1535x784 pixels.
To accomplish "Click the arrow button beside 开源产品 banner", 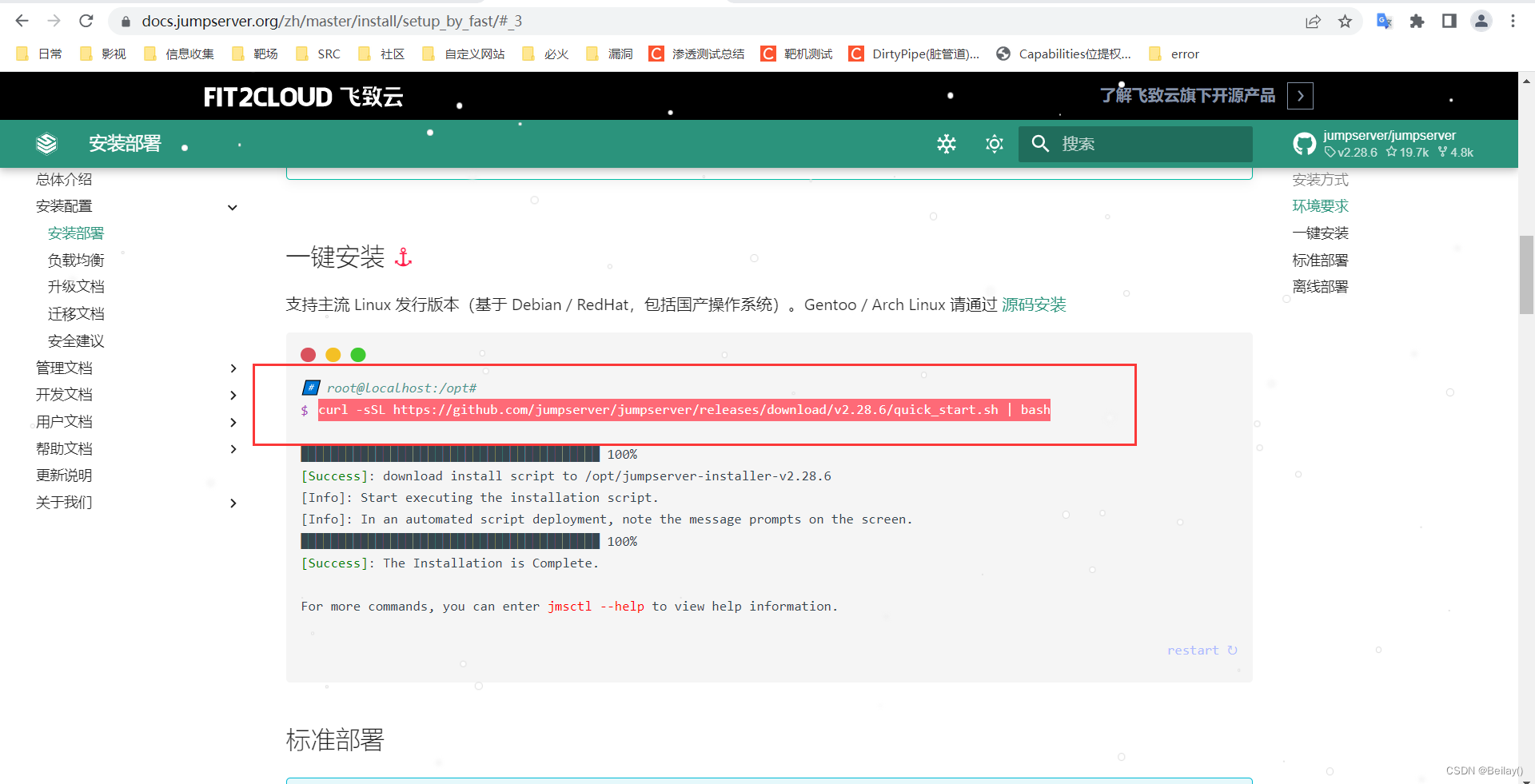I will point(1300,96).
